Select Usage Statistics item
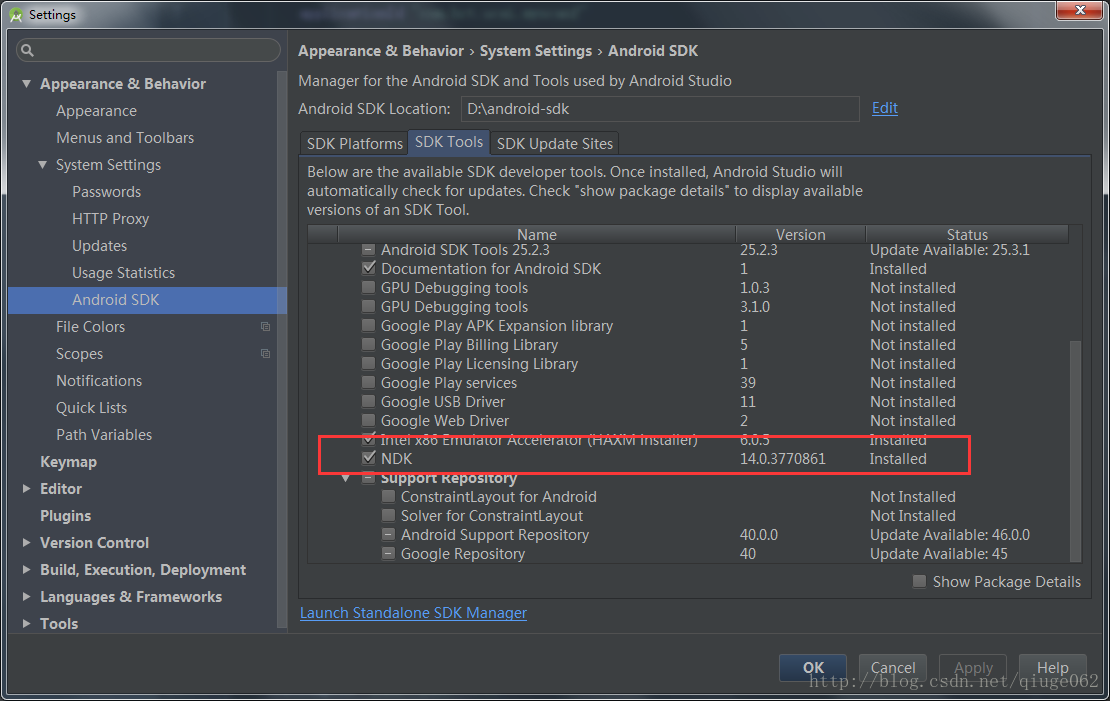Screen dimensions: 1110x701 [123, 272]
